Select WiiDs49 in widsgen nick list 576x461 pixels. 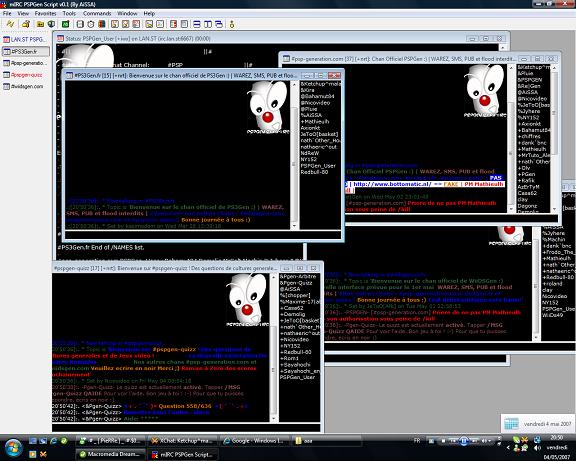click(x=552, y=315)
